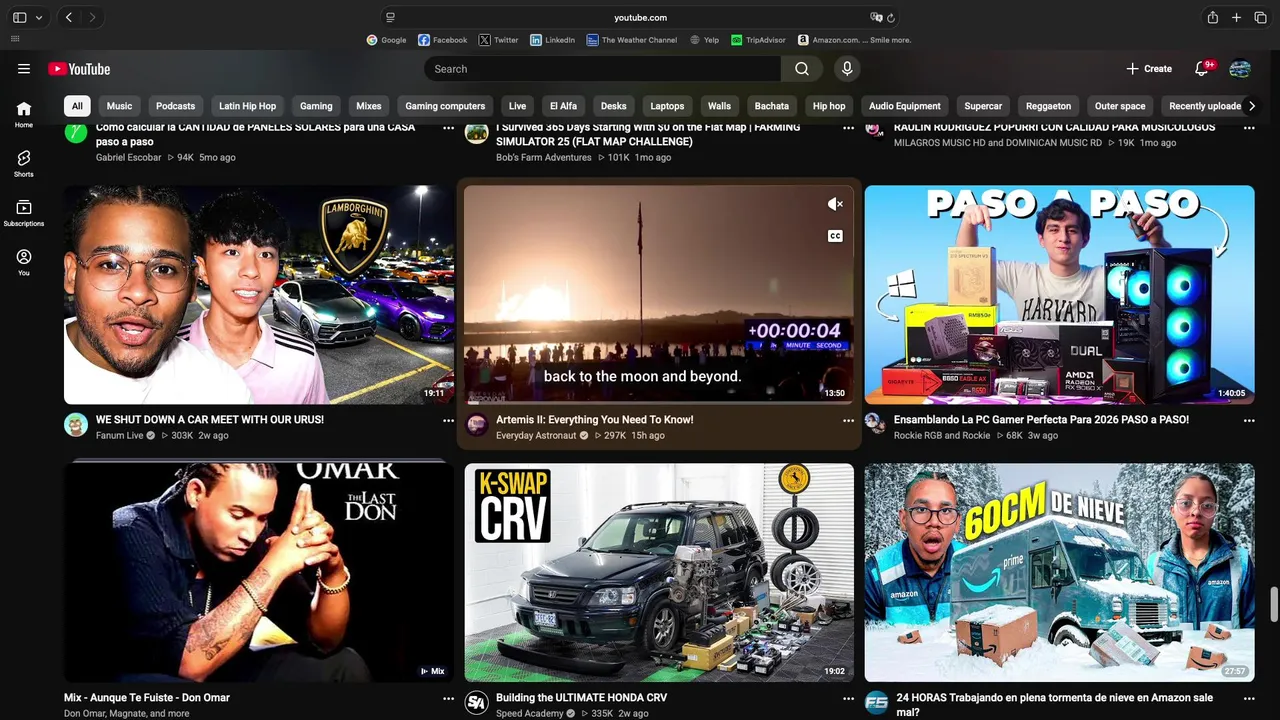This screenshot has width=1280, height=720.
Task: Open the TripAdvisor bookmark
Action: [759, 40]
